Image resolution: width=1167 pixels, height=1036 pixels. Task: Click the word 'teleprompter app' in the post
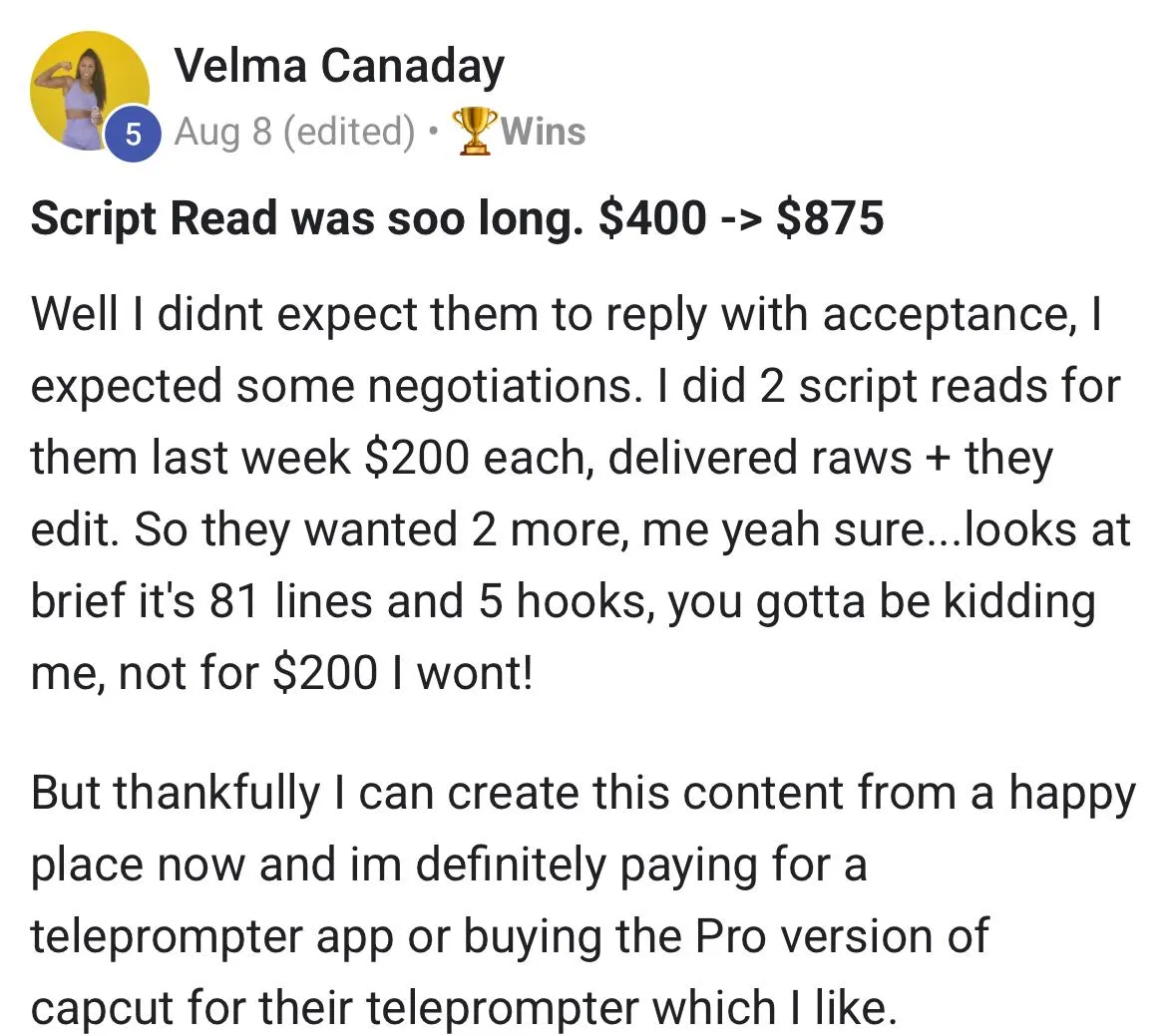coord(211,937)
